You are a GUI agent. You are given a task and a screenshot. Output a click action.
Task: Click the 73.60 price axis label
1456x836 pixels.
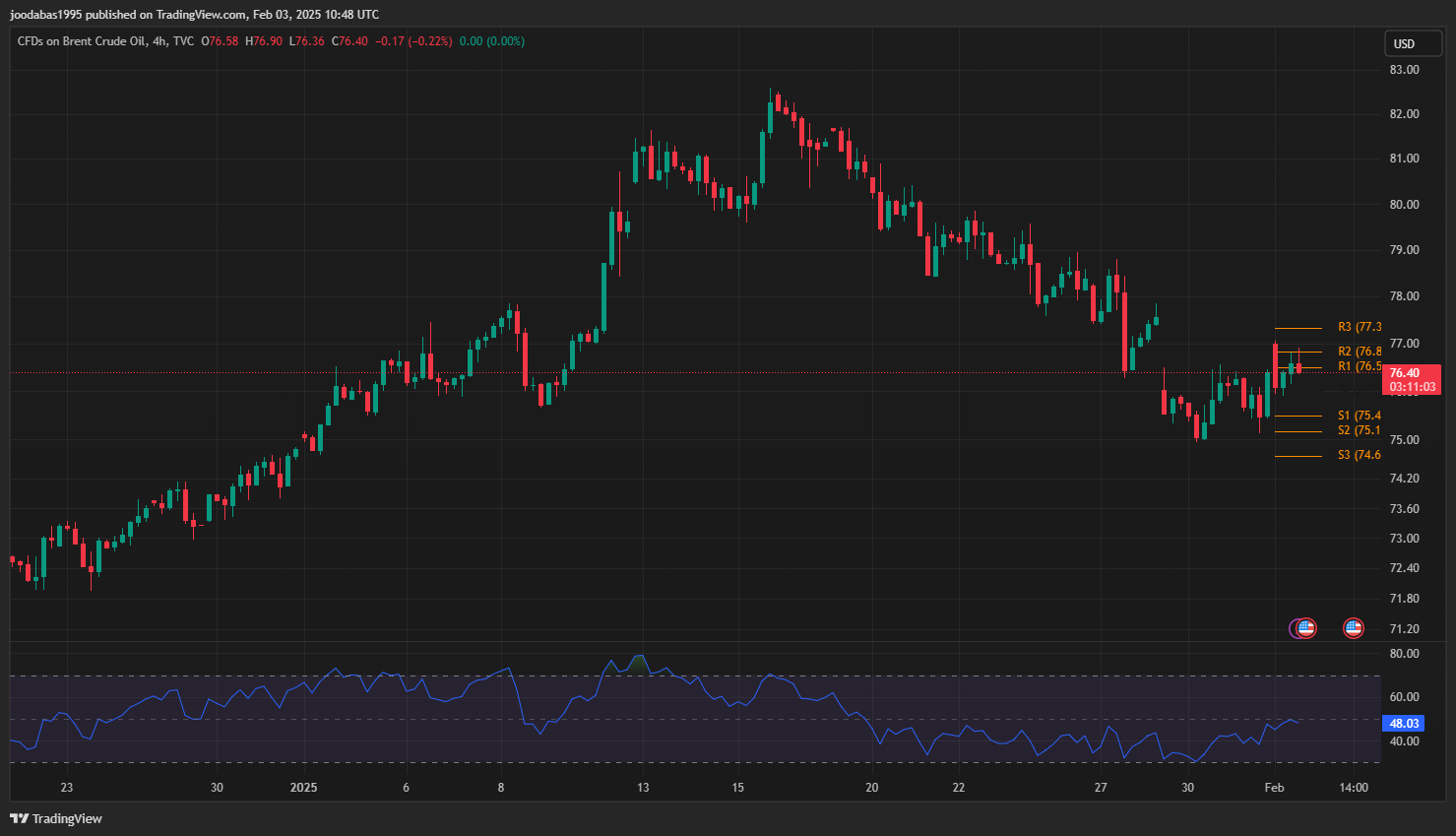tap(1404, 509)
